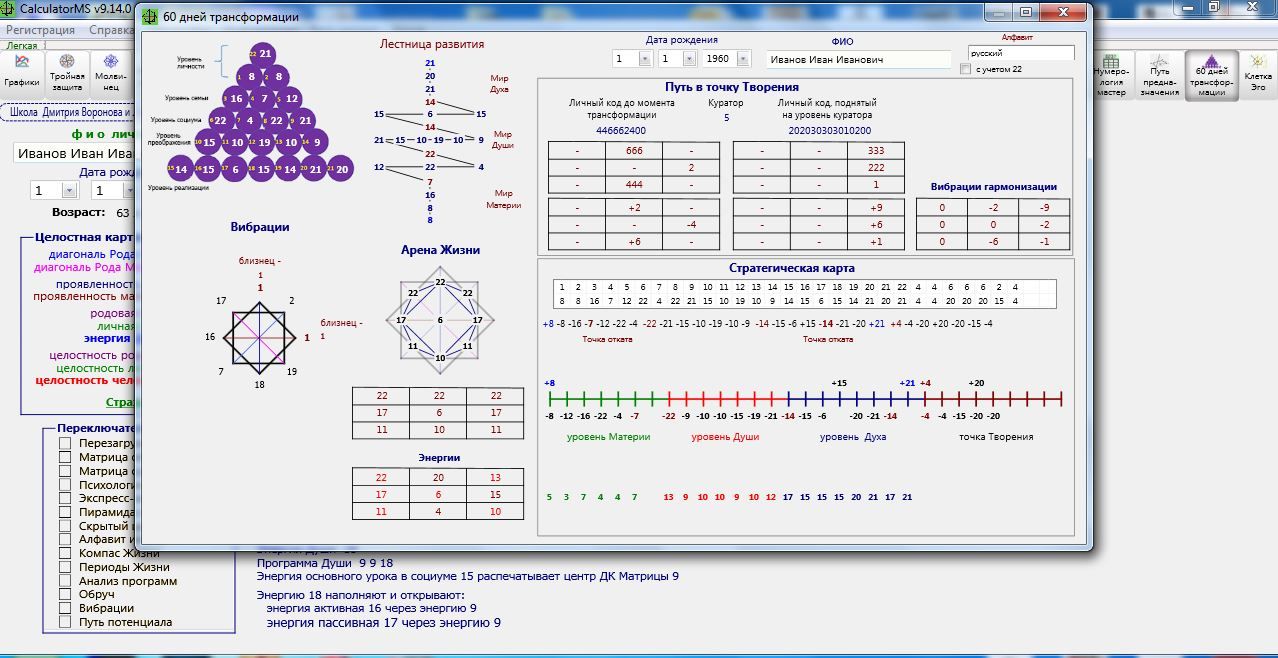The width and height of the screenshot is (1278, 658).
Task: Enable the 'с учетом 22' checkbox
Action: [965, 69]
